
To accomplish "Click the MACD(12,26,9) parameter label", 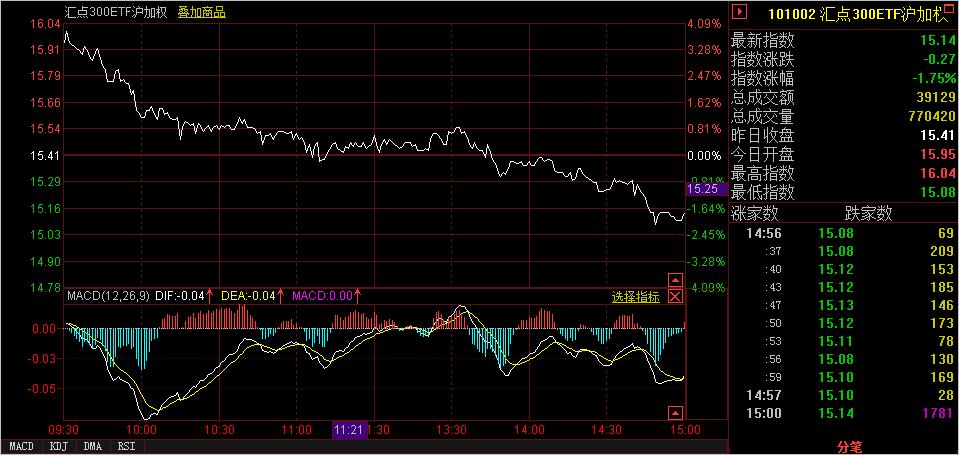I will tap(108, 297).
